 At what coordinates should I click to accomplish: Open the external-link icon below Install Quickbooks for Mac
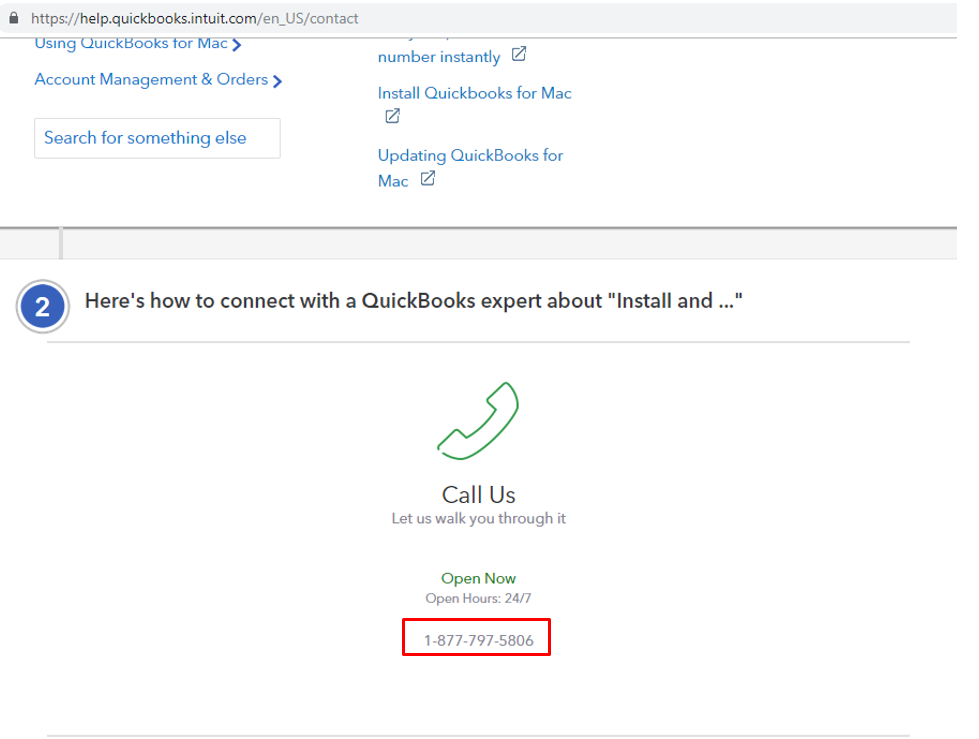(x=392, y=116)
